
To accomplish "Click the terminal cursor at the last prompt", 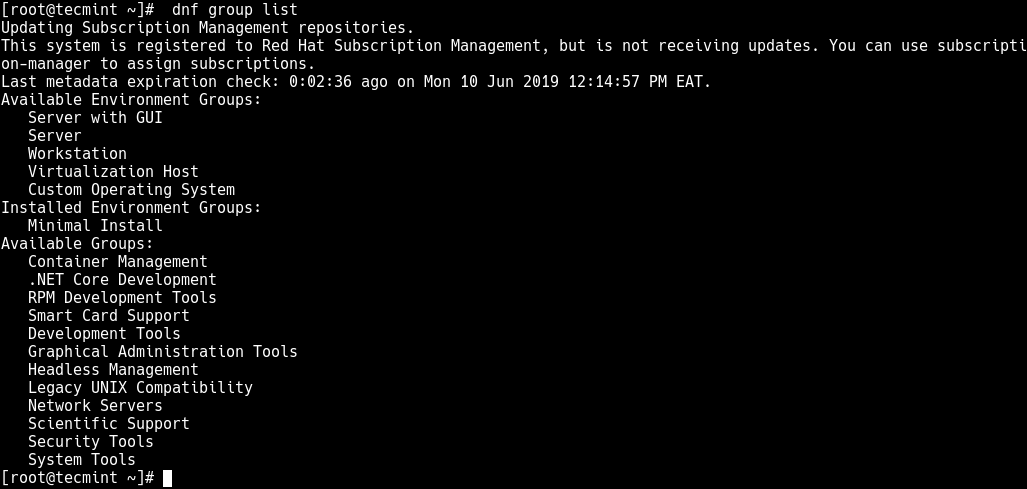I will (168, 478).
